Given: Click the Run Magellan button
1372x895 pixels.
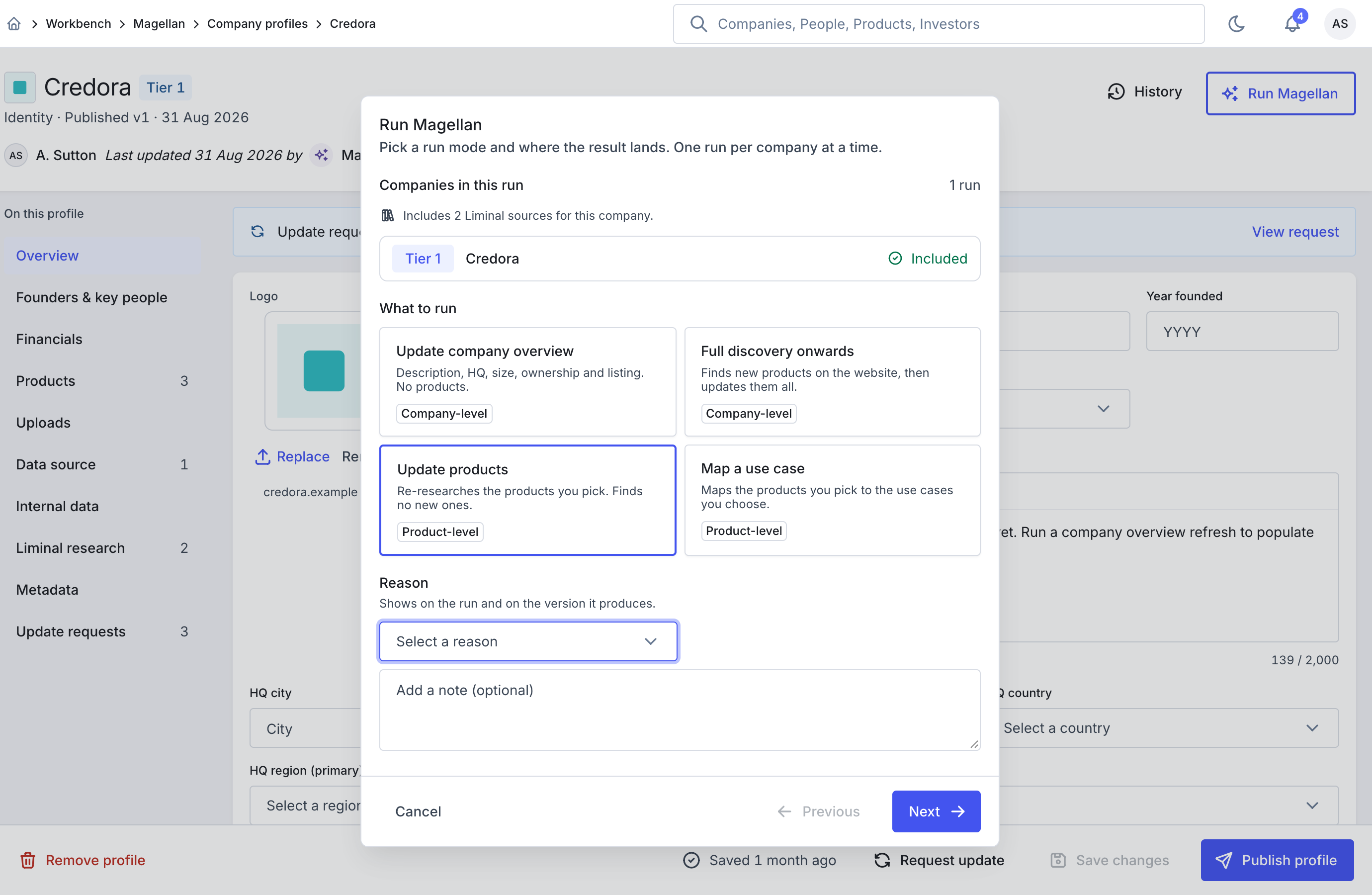Looking at the screenshot, I should pyautogui.click(x=1281, y=93).
